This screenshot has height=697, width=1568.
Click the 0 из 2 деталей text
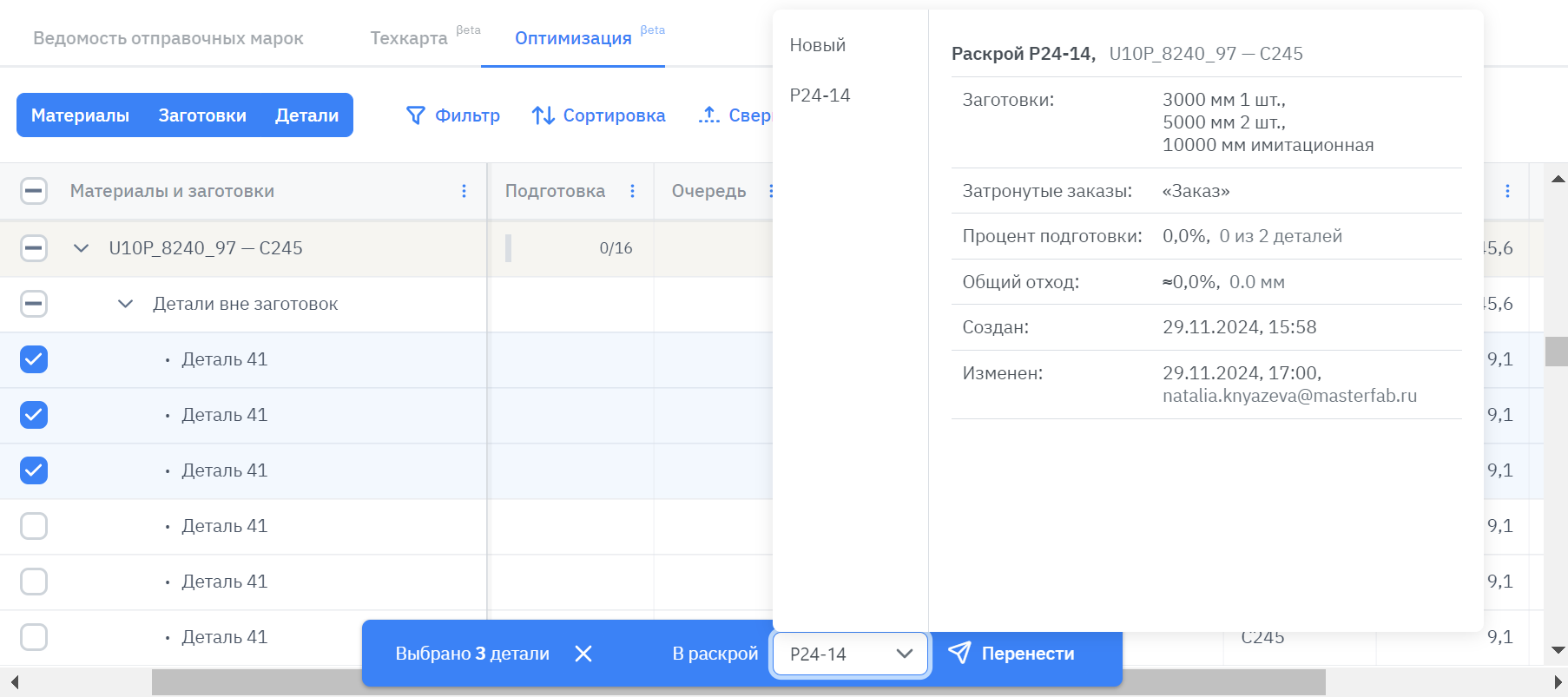pos(1281,236)
